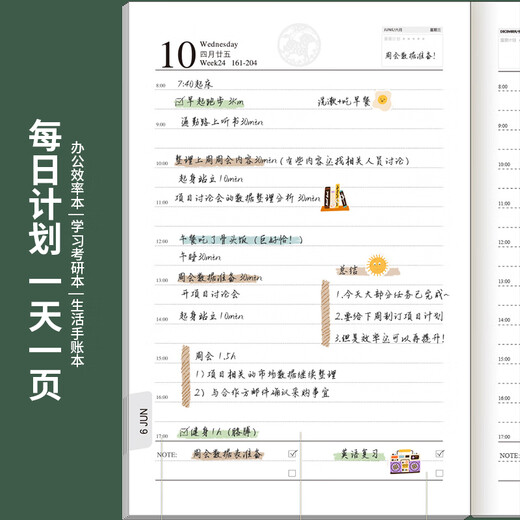Check the empty box below 周会数据表准备 checkbox

[292, 473]
